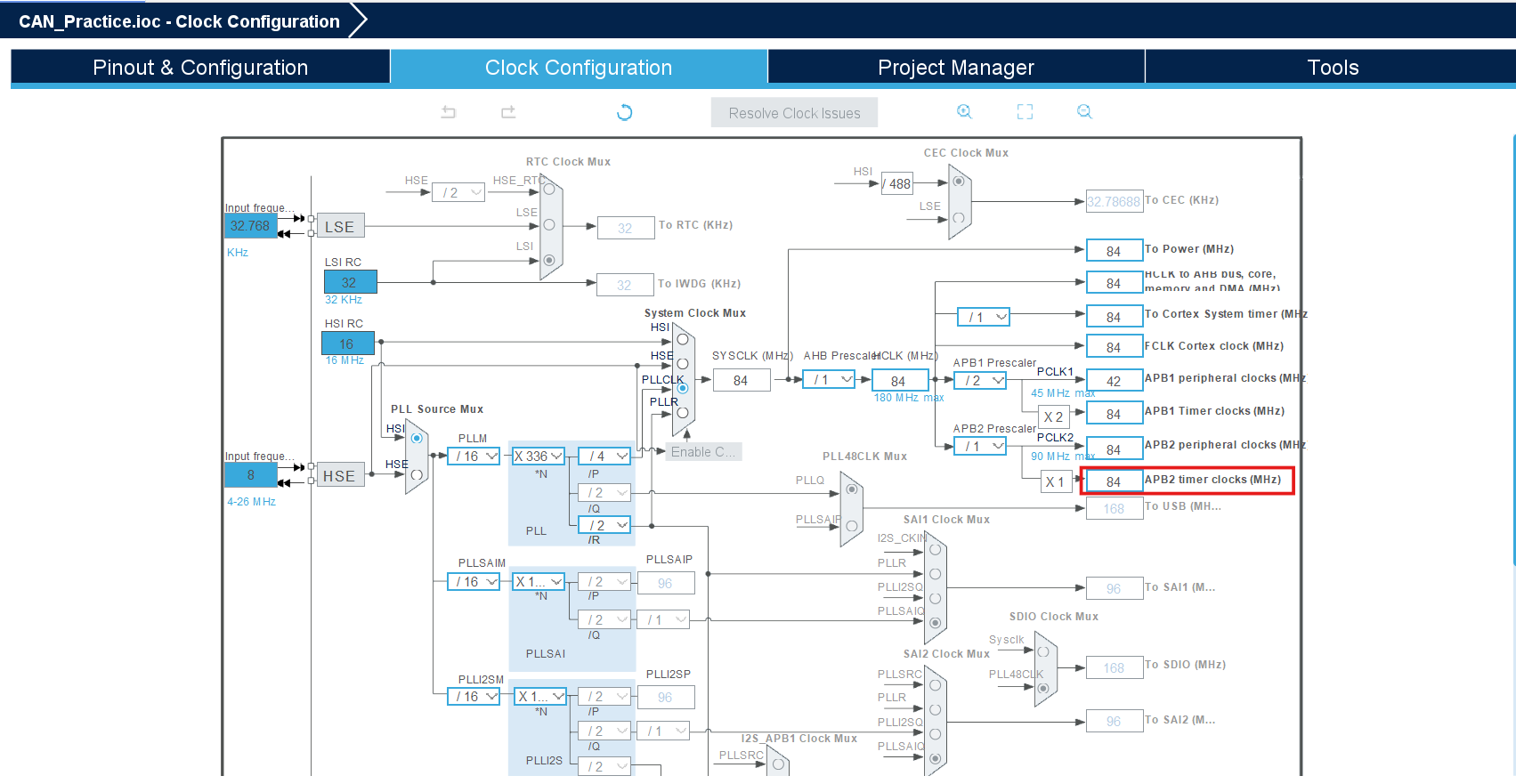Image resolution: width=1516 pixels, height=784 pixels.
Task: Select PLLSAIP in the PLL48CLK Mux
Action: (852, 526)
